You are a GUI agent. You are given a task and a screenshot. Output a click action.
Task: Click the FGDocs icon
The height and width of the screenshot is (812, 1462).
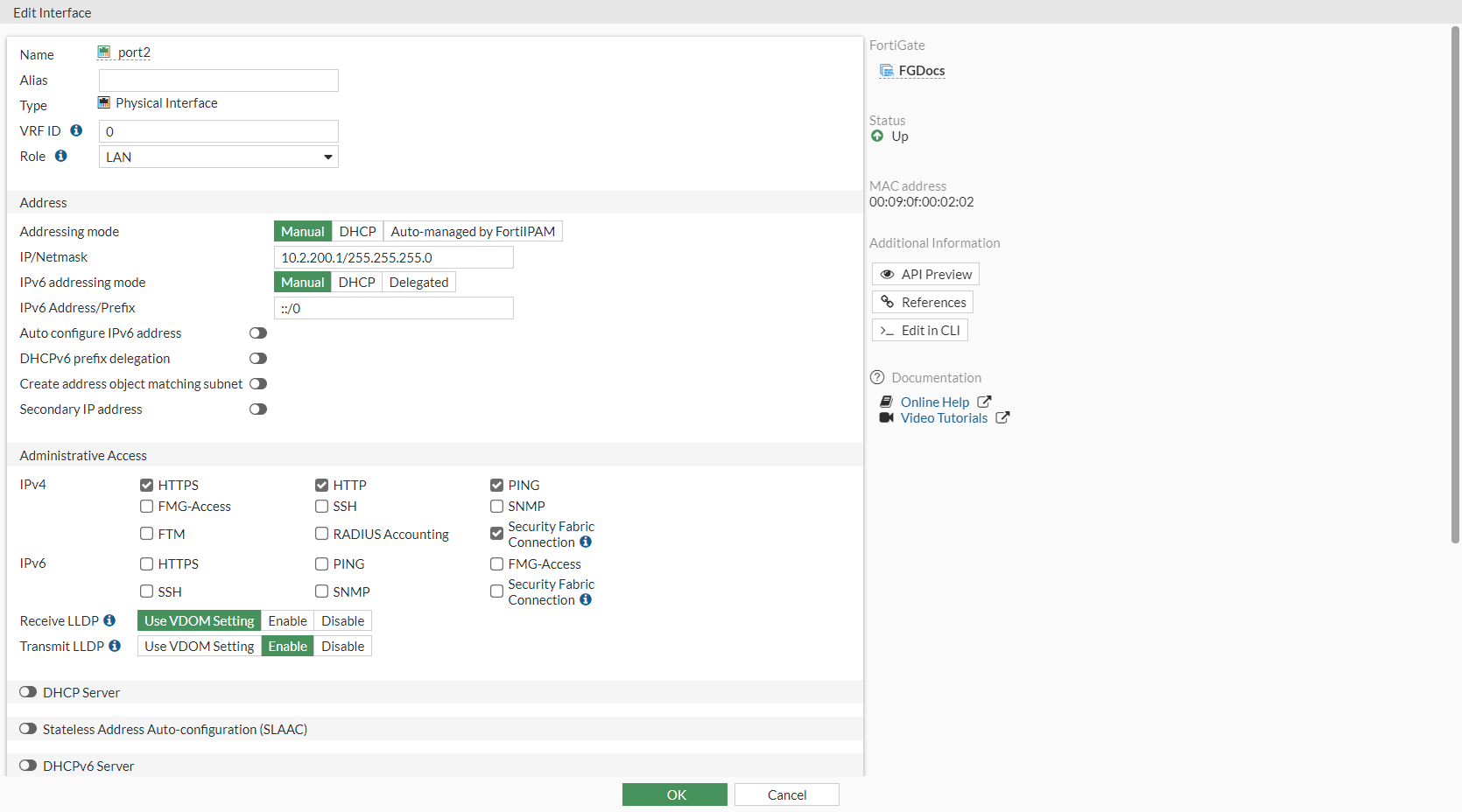(x=887, y=71)
